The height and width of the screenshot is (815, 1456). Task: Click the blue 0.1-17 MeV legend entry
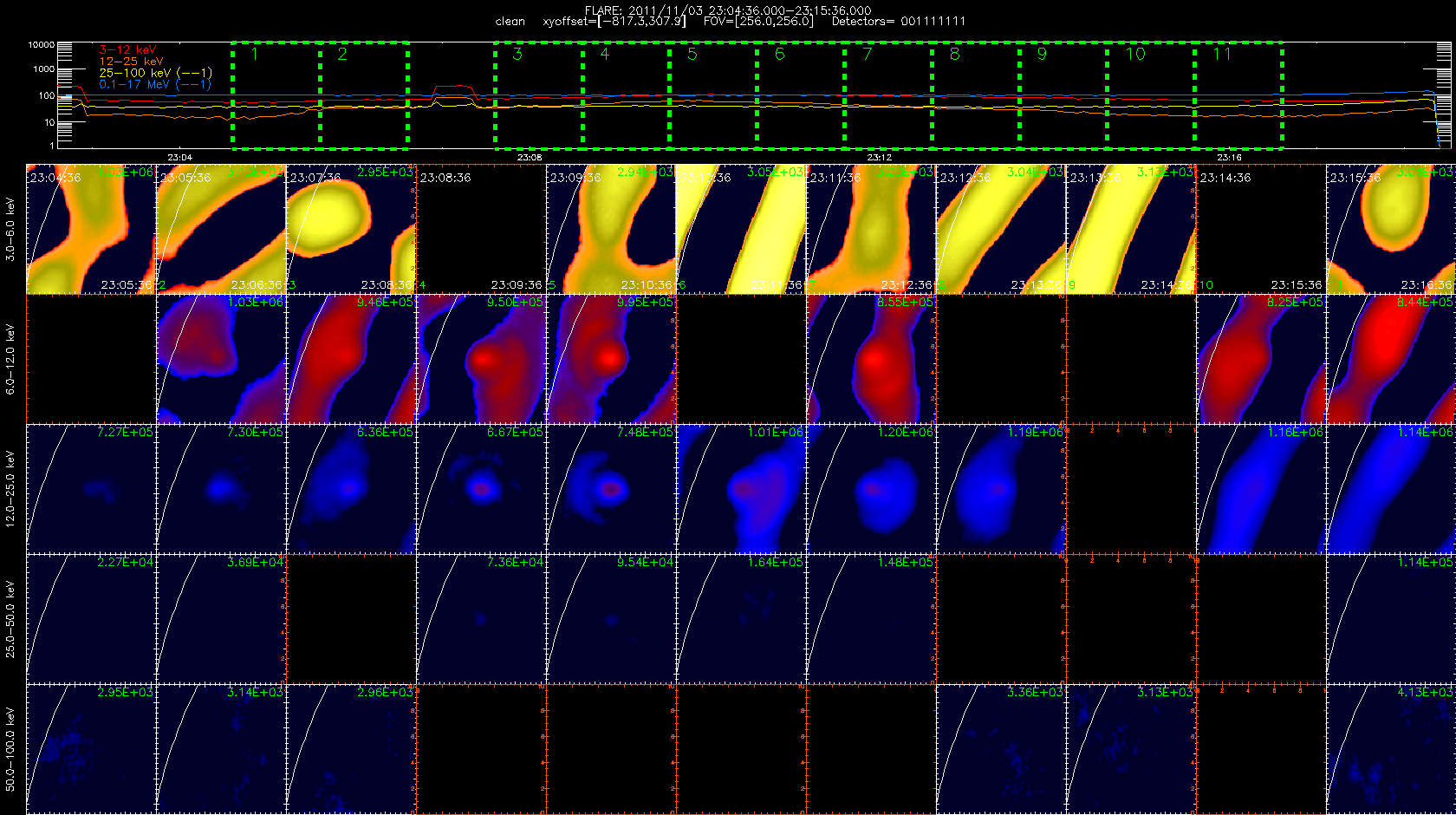tap(155, 84)
